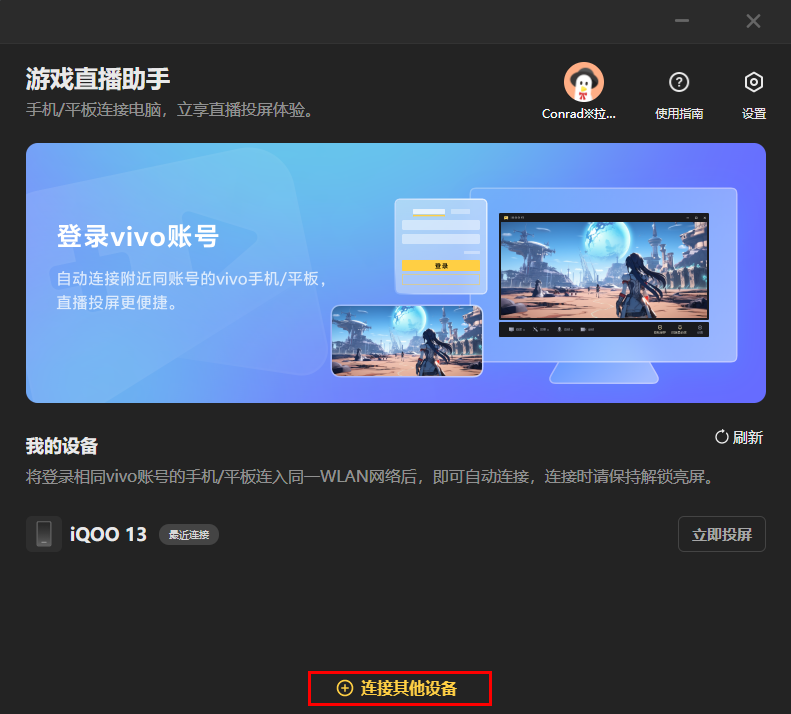Click the hexagon 设置 icon
This screenshot has width=791, height=714.
[754, 82]
